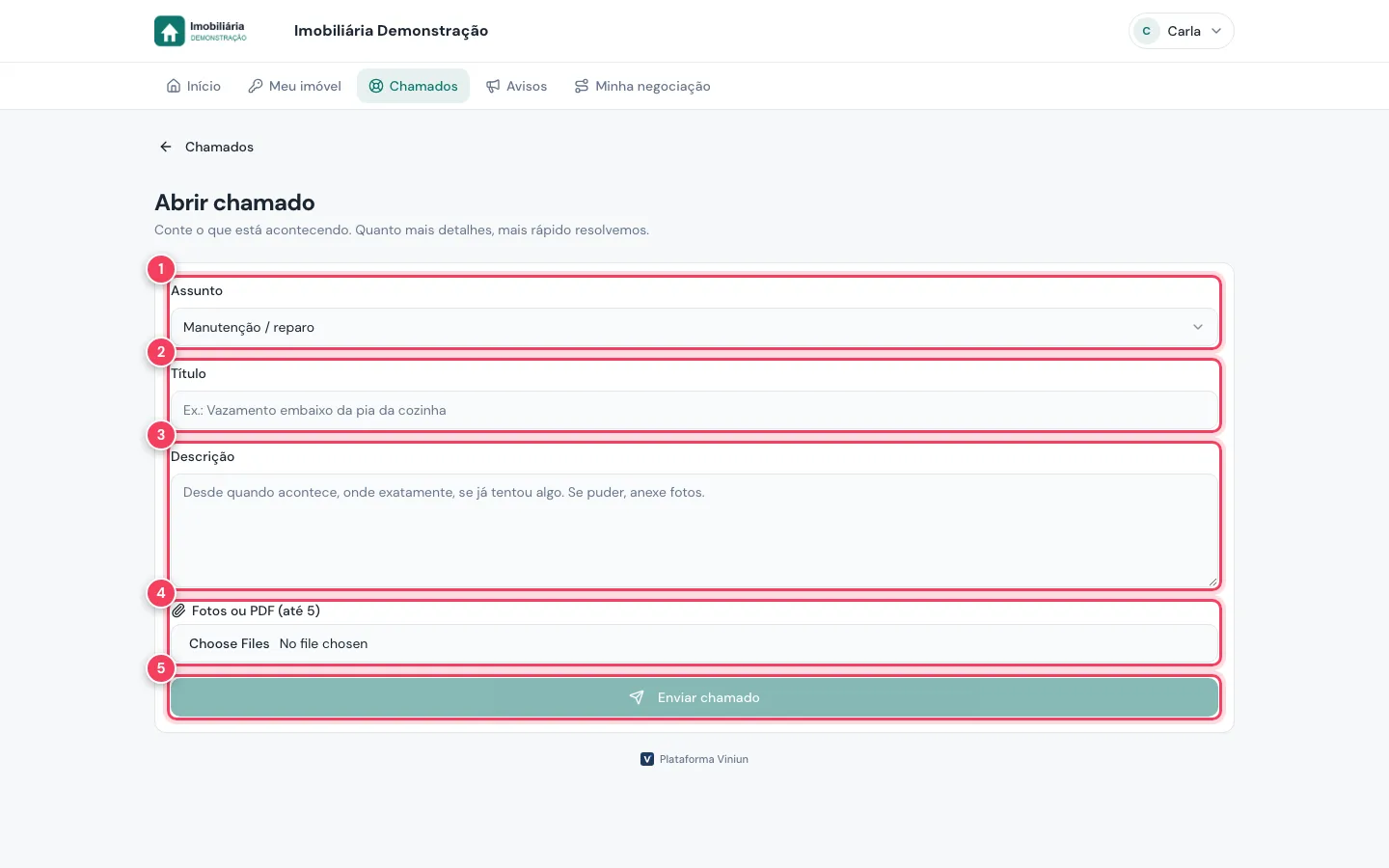Go to the Início tab

click(x=194, y=86)
